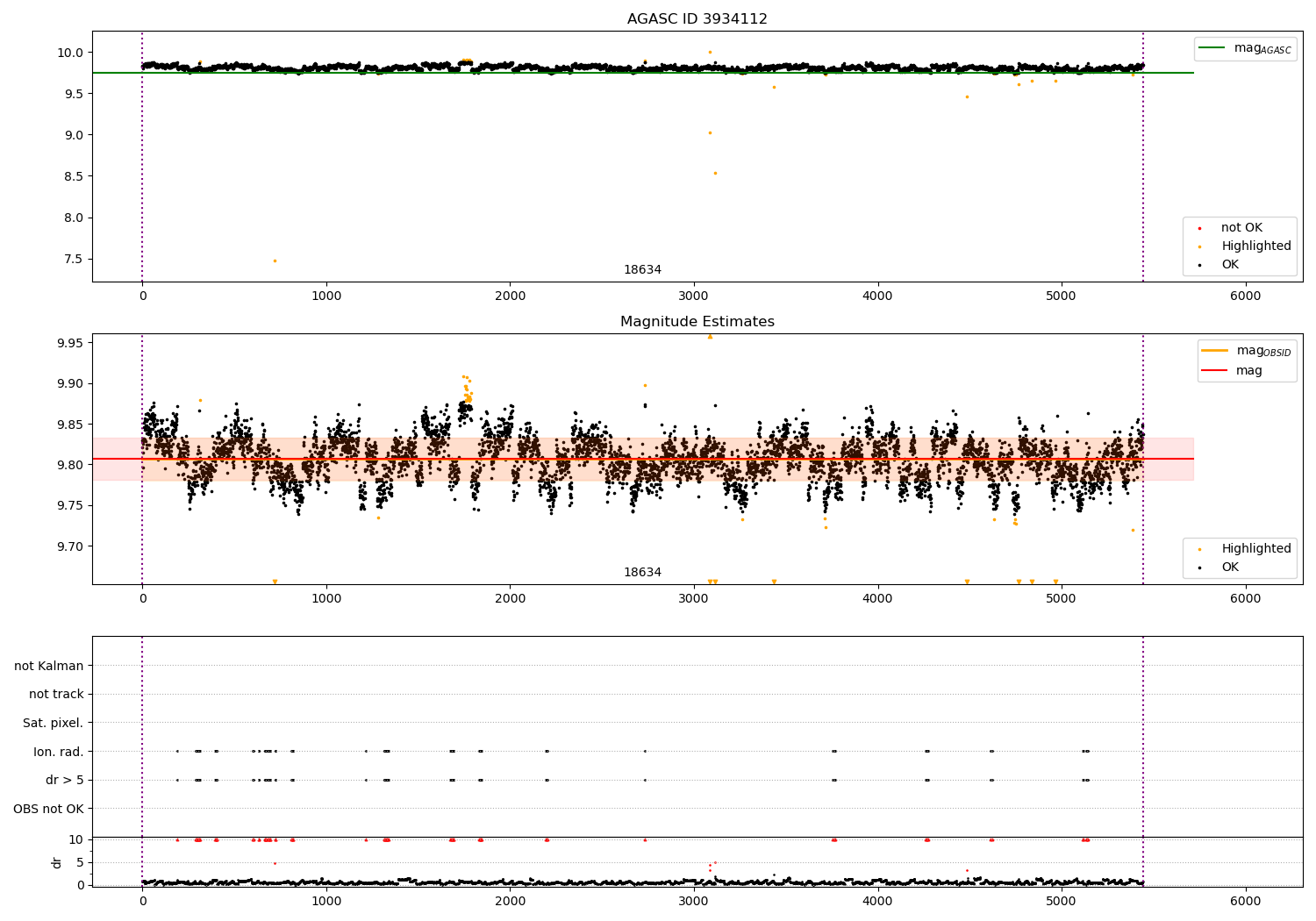Click y-axis tick '9.95' in middle plot

(70, 343)
